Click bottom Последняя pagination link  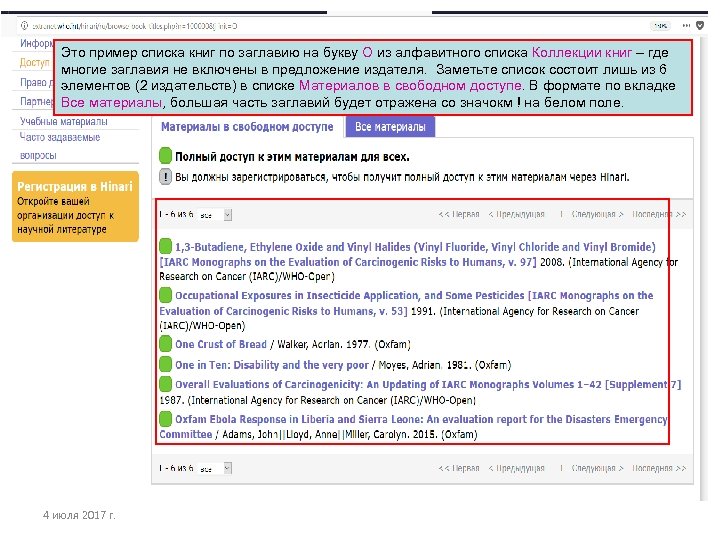click(659, 468)
